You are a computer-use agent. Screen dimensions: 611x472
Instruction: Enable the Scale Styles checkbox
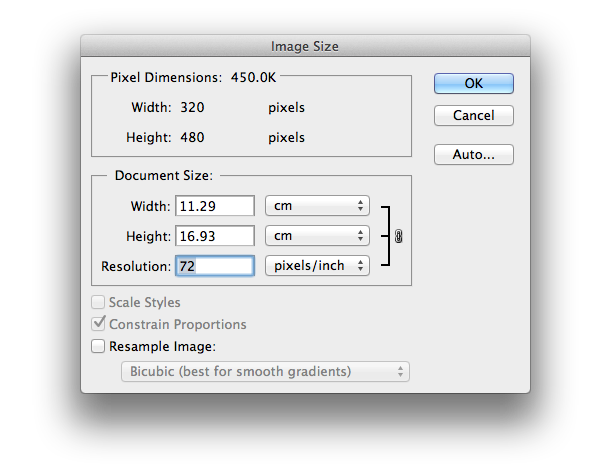coord(98,302)
